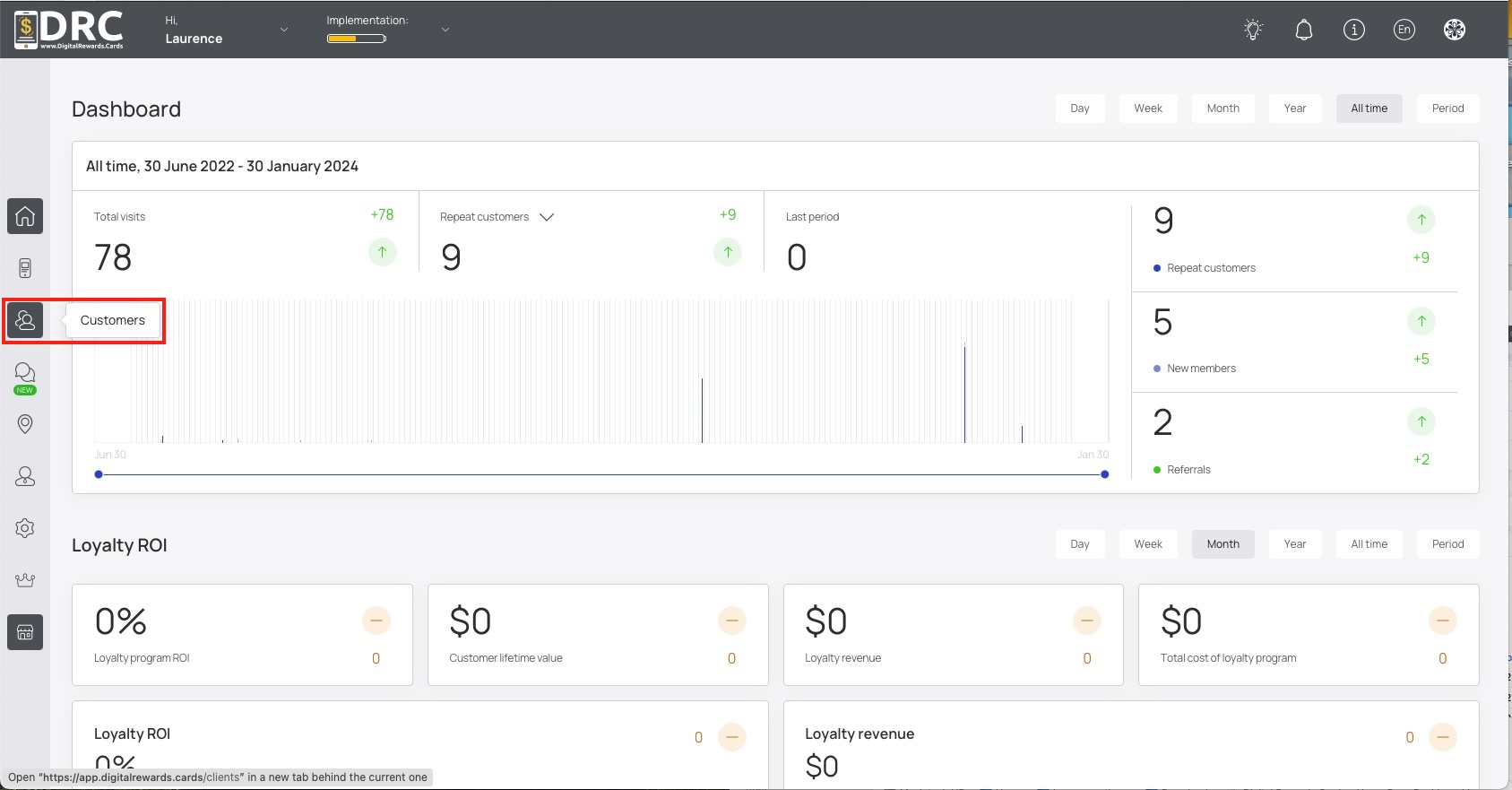Click the DRC logo in header
The height and width of the screenshot is (790, 1512).
tap(69, 30)
